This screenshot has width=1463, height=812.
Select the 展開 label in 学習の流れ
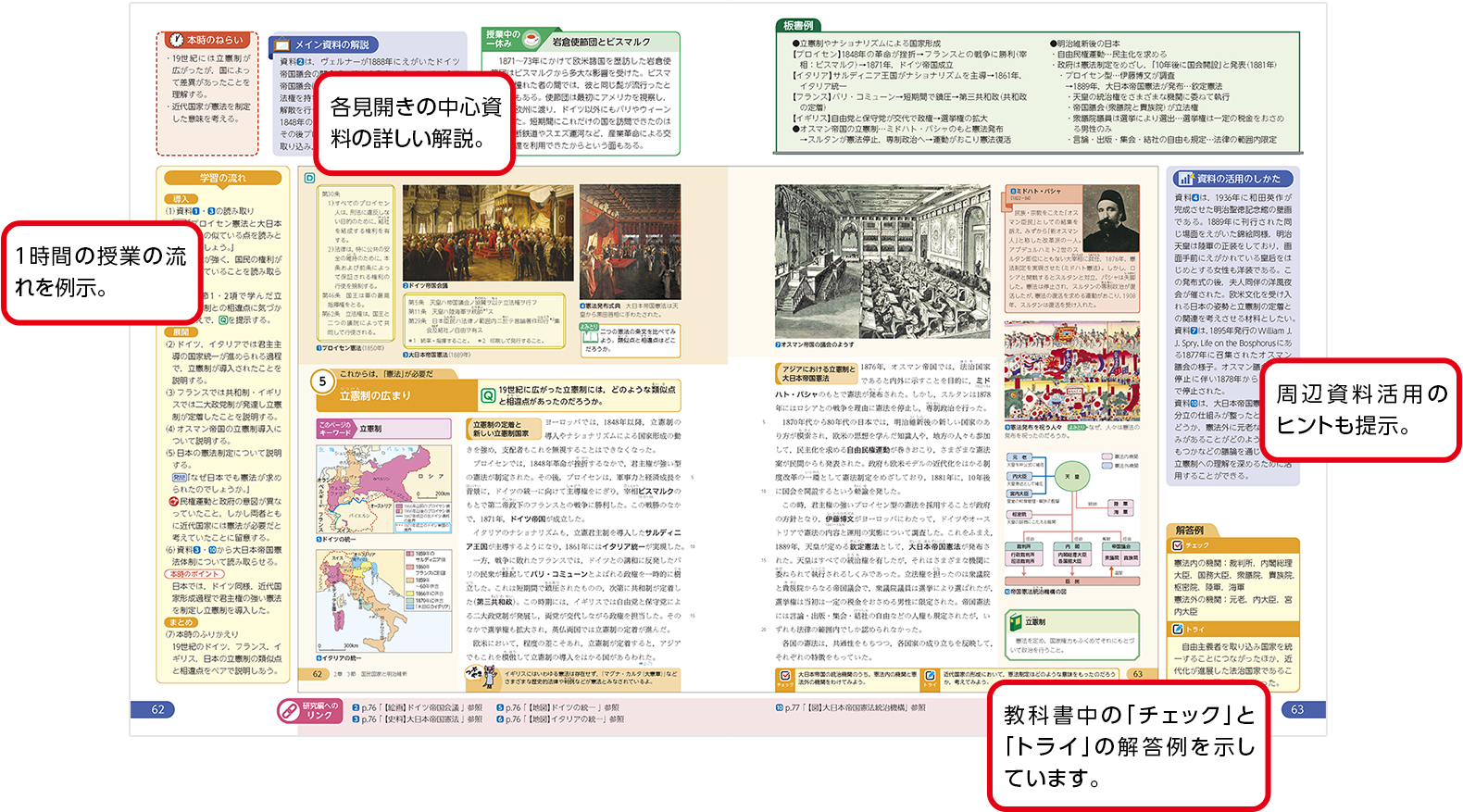pyautogui.click(x=180, y=331)
